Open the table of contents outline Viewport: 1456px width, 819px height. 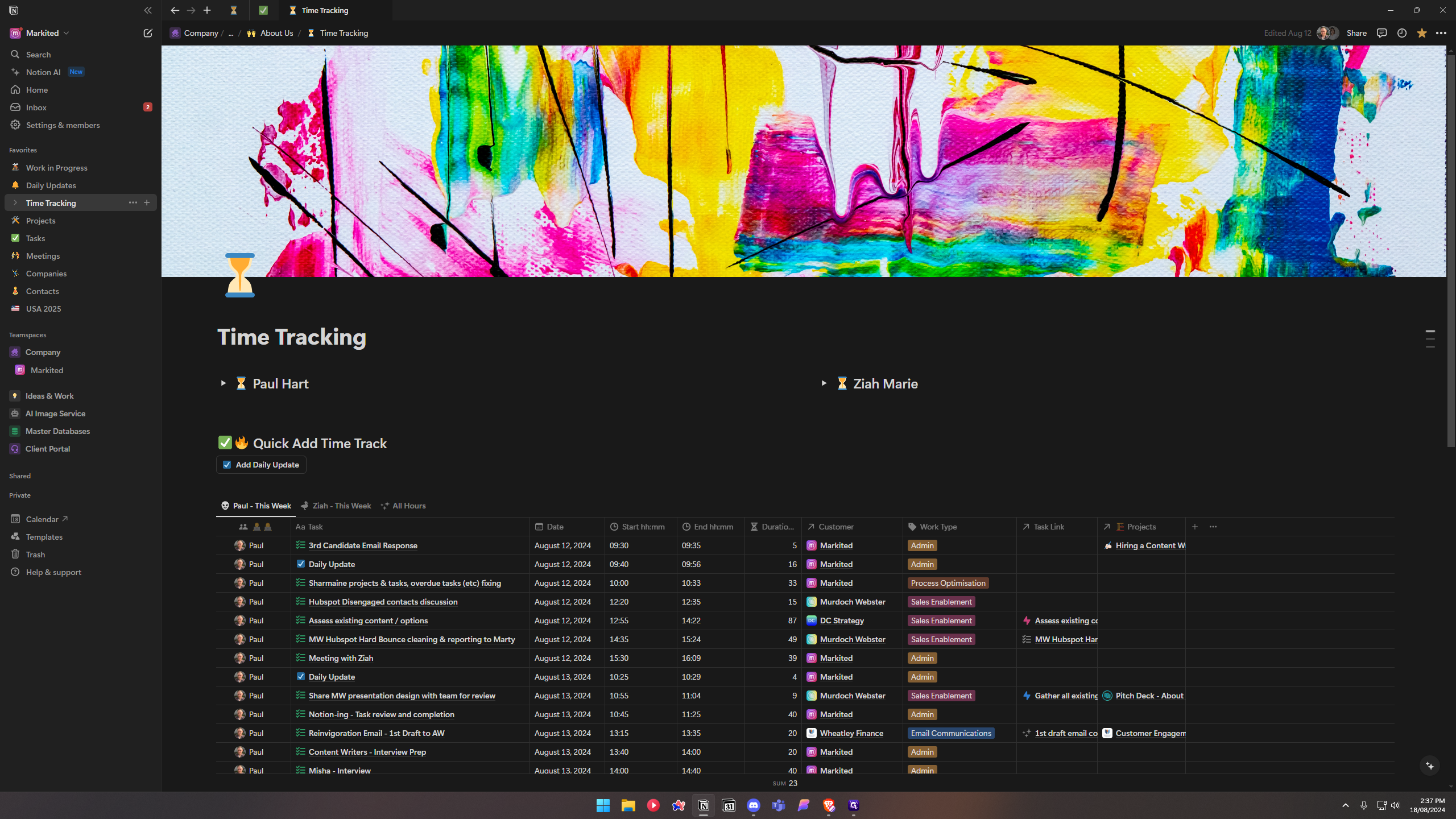pyautogui.click(x=1430, y=338)
